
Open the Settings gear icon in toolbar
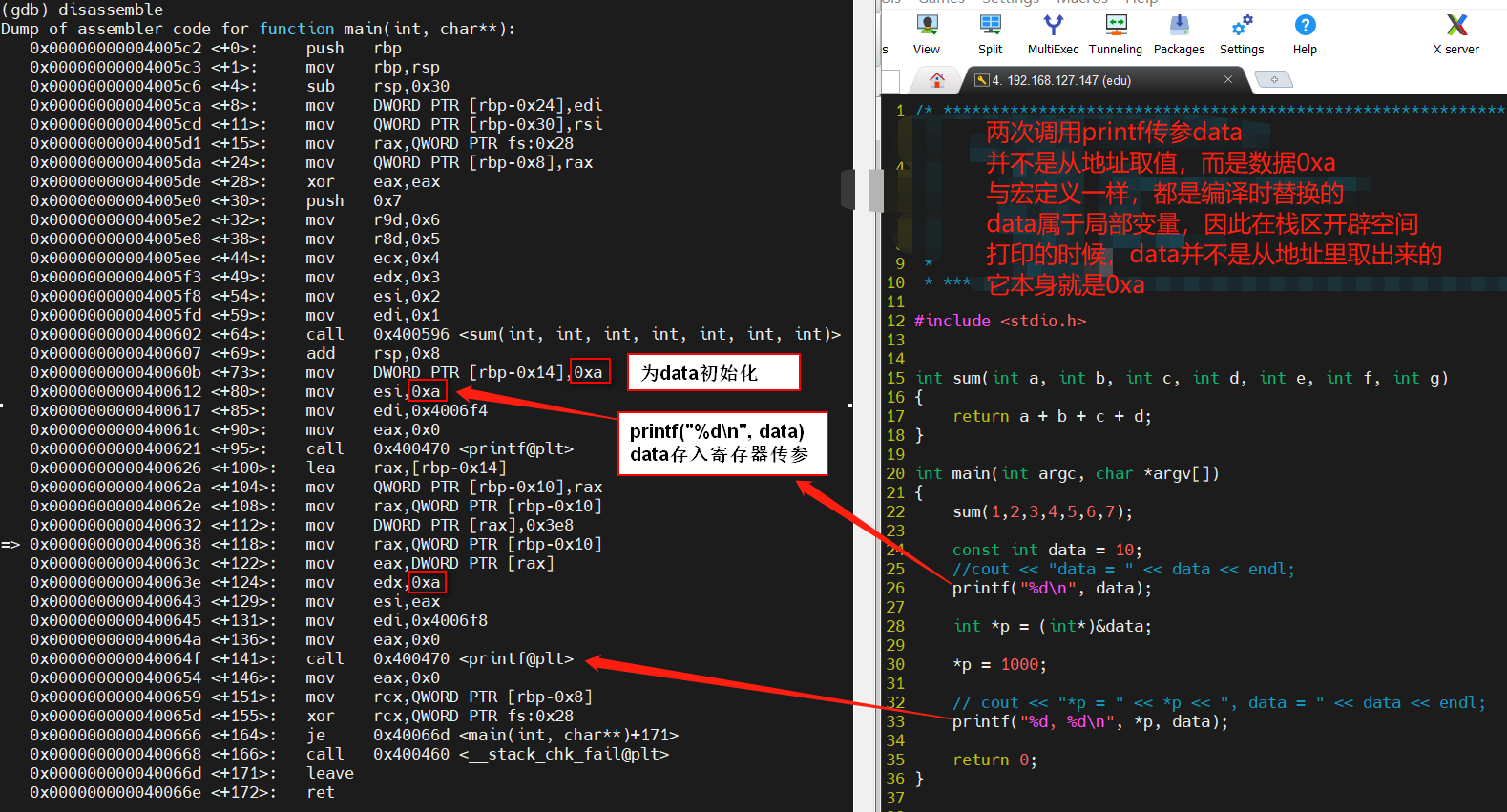[x=1242, y=34]
